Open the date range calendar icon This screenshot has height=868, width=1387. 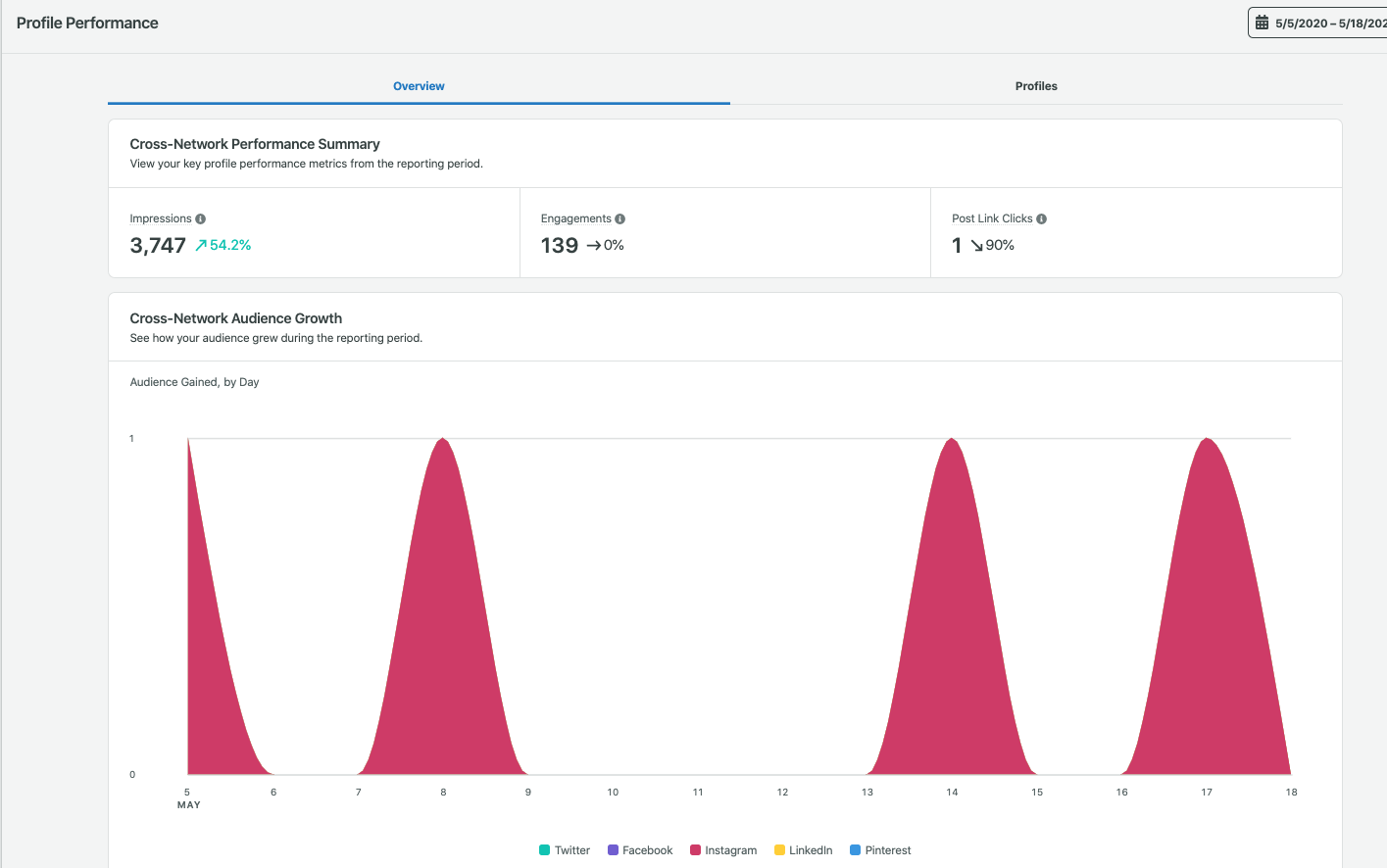[x=1263, y=22]
